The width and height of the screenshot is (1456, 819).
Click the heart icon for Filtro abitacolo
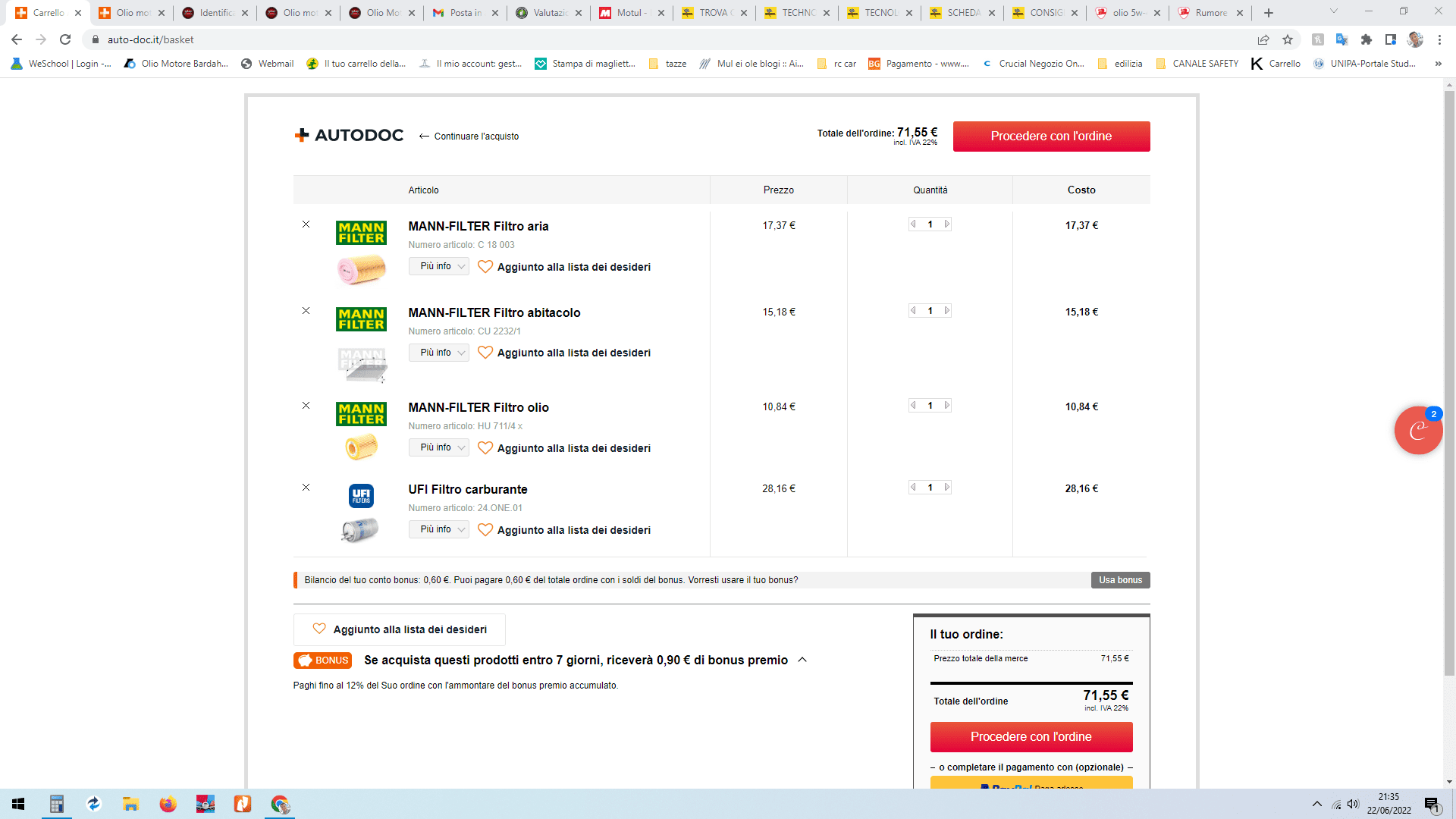[x=485, y=353]
